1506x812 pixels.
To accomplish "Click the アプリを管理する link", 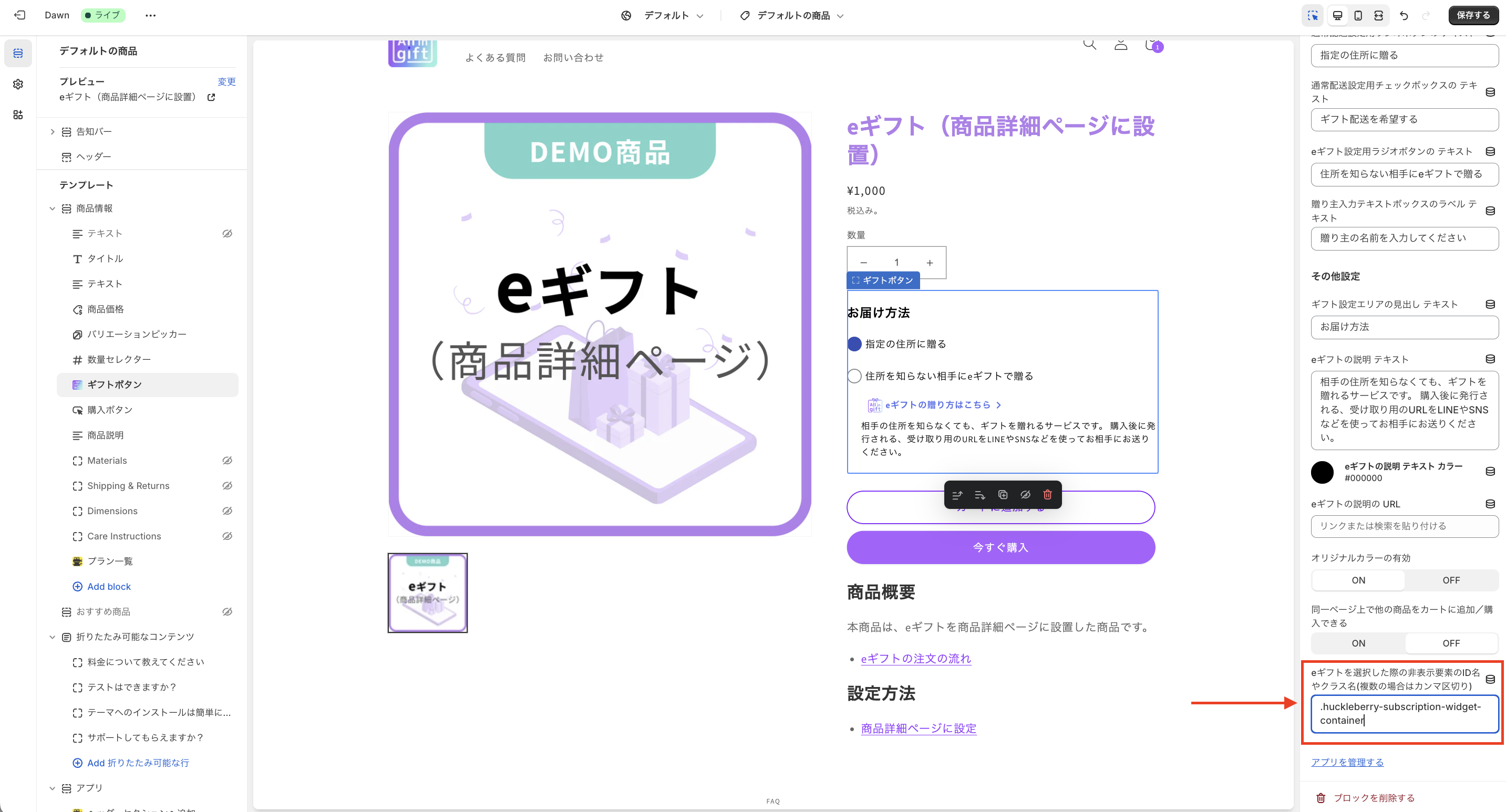I will [x=1347, y=762].
